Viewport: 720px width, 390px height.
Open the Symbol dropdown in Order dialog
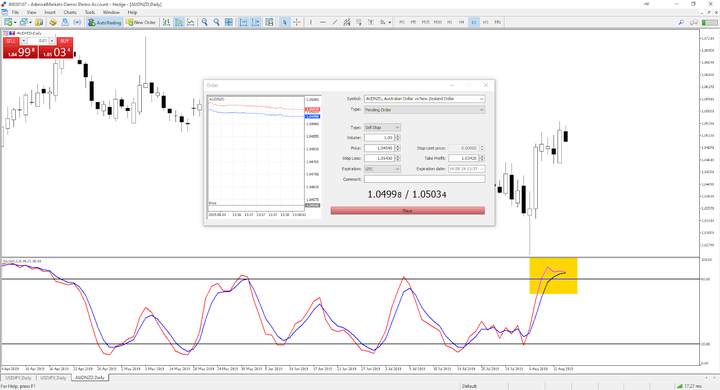coord(424,99)
